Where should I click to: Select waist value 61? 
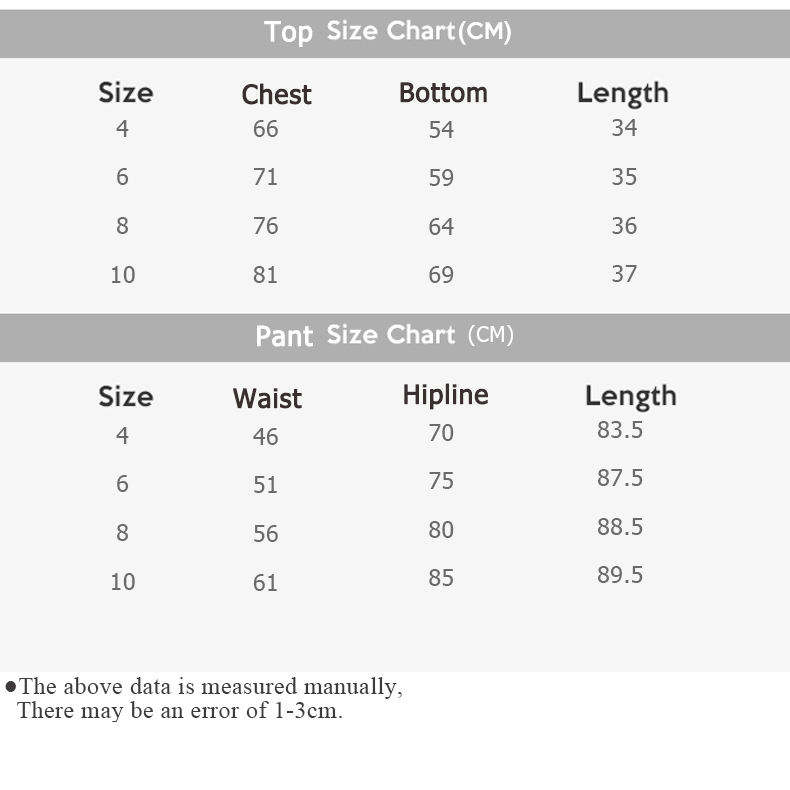265,582
